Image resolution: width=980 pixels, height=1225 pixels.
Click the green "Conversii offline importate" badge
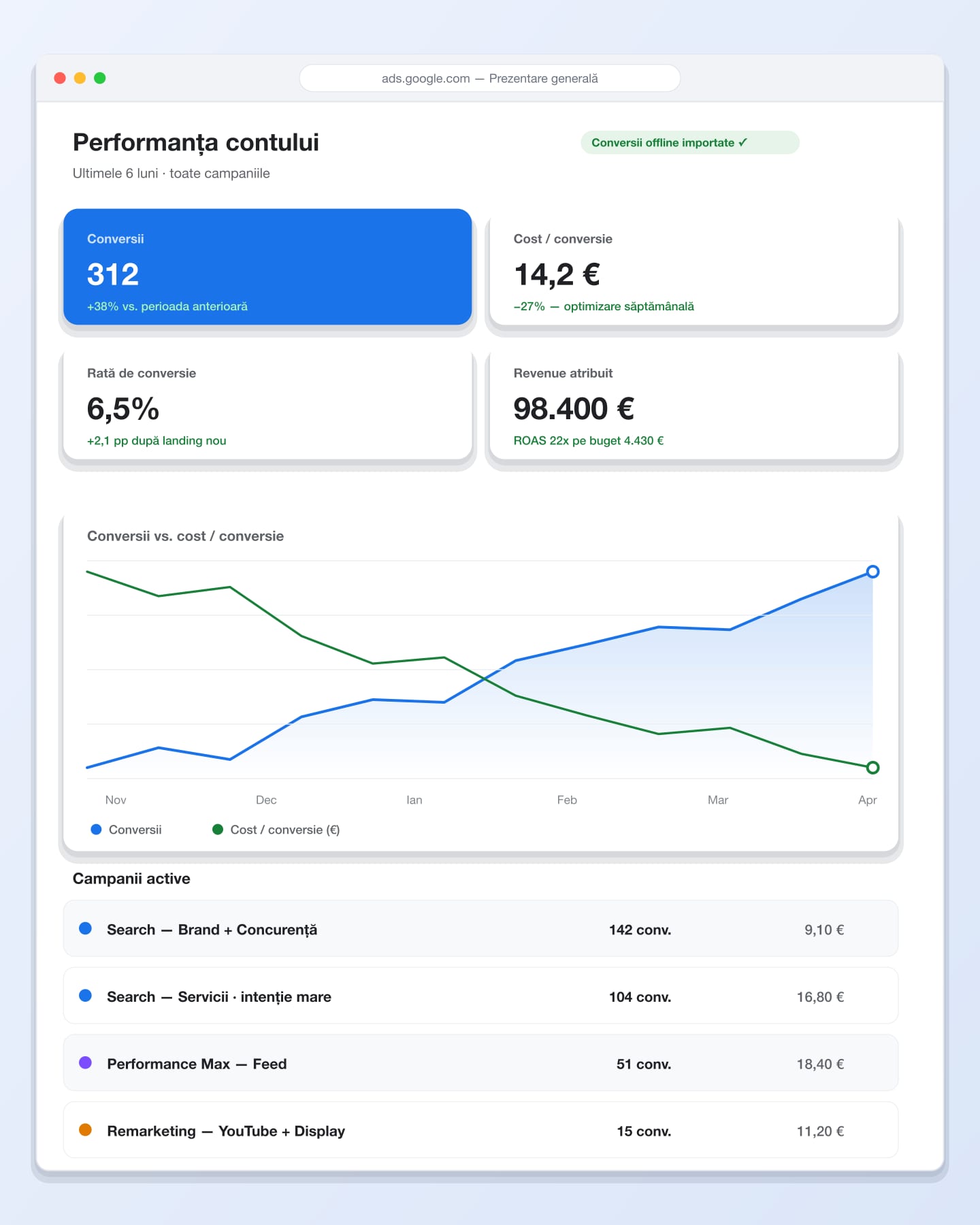pos(689,142)
